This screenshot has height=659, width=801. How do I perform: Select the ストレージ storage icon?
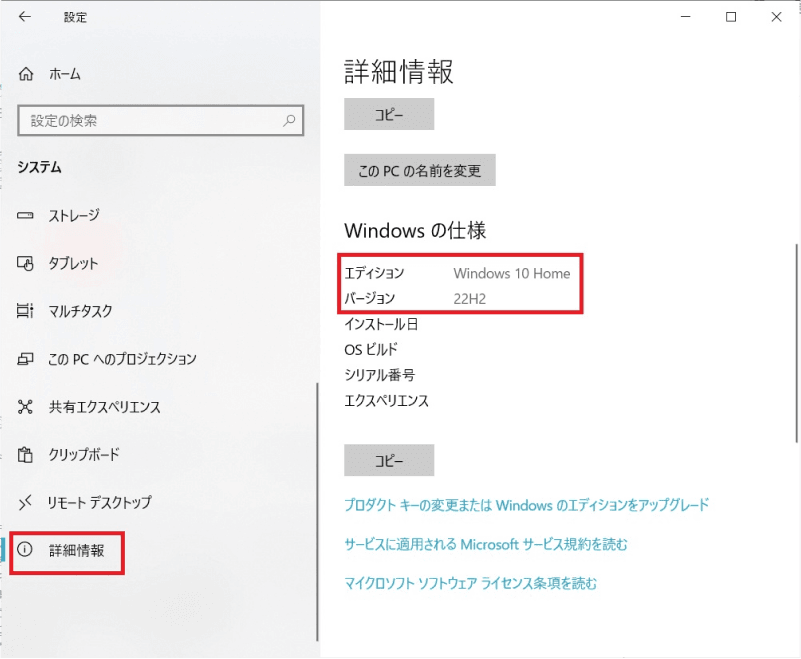coord(25,216)
